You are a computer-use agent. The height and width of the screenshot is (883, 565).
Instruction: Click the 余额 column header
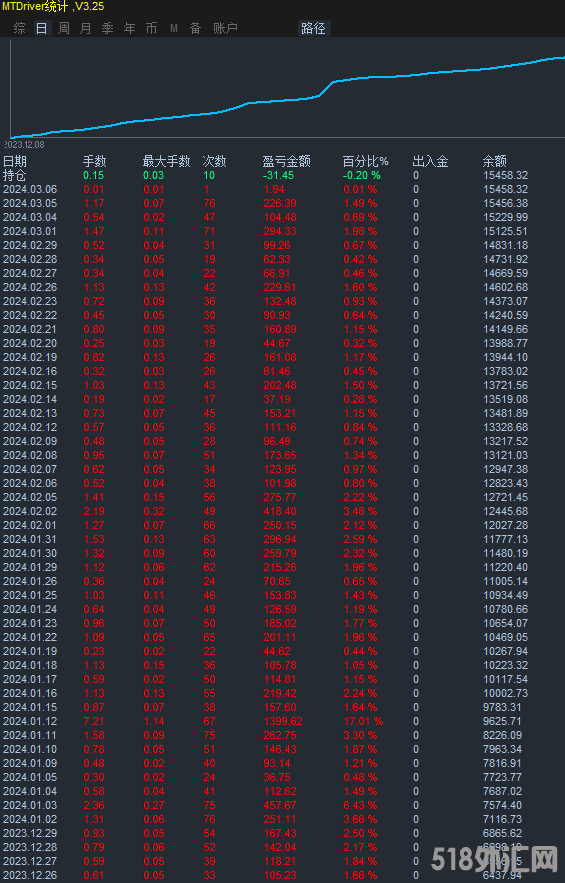[x=495, y=162]
